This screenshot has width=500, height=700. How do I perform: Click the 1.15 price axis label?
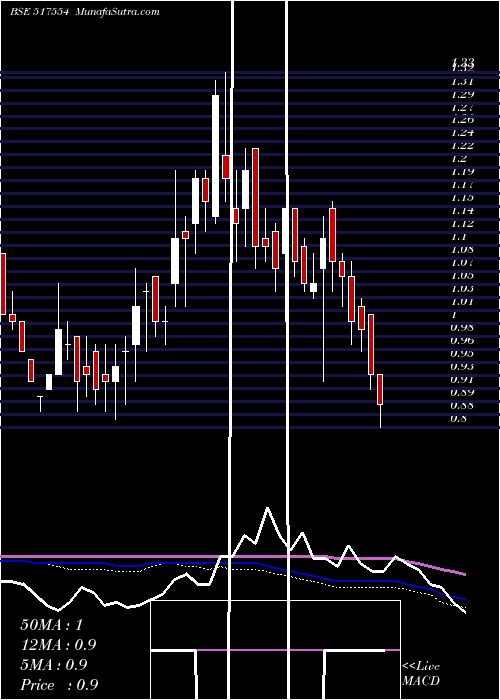pyautogui.click(x=462, y=197)
